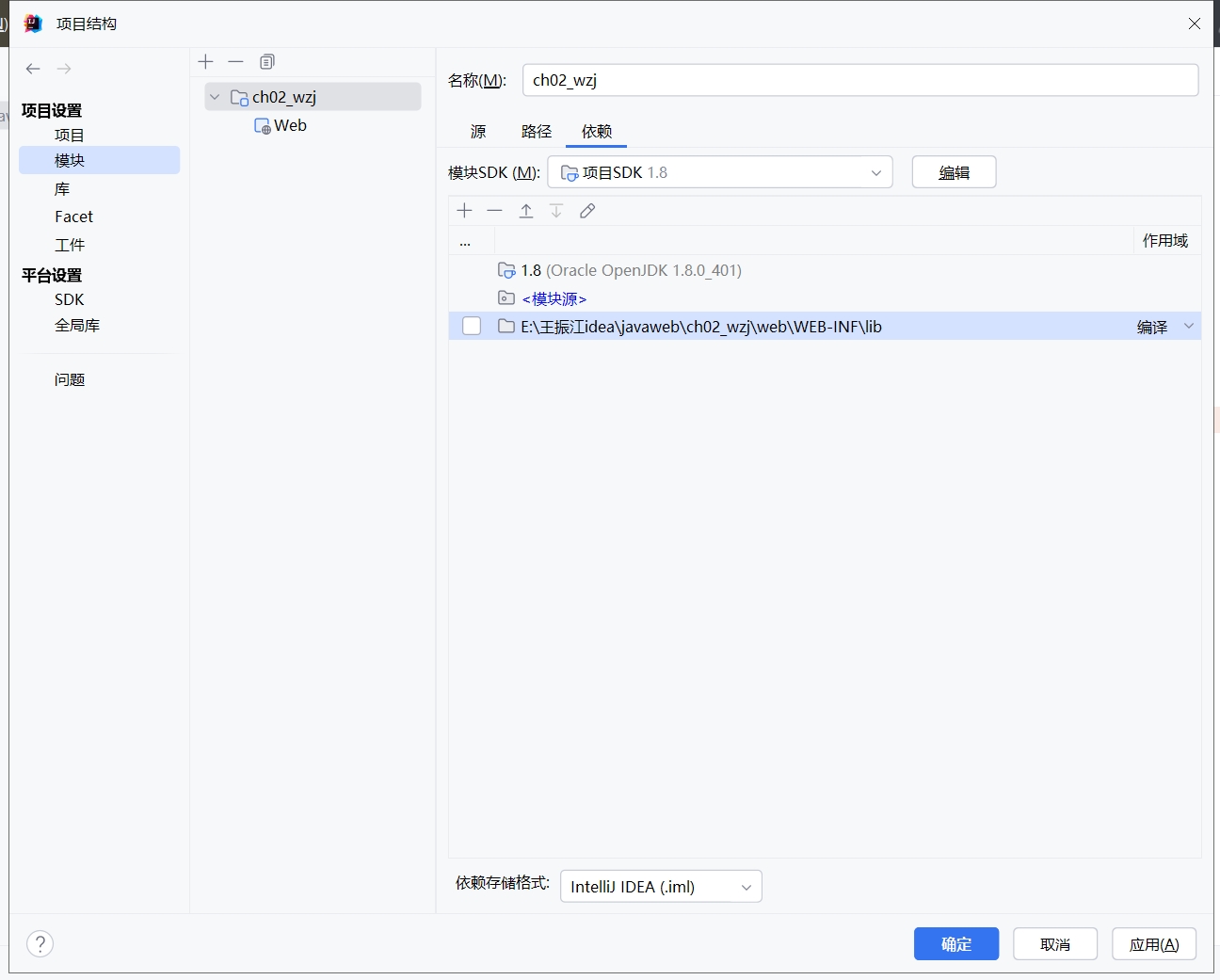1220x980 pixels.
Task: Open 依赖存储格式 IntelliJ IDEA dropdown
Action: tap(661, 887)
